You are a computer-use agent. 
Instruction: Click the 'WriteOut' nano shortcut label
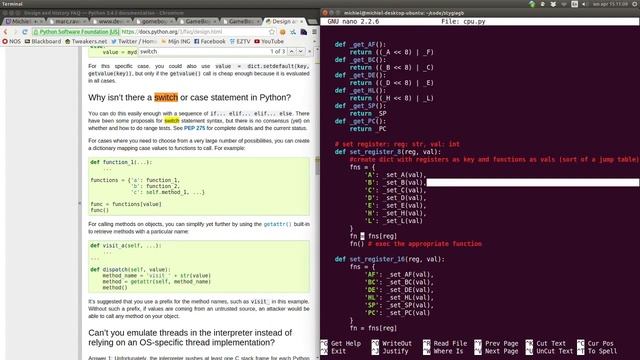[x=397, y=343]
